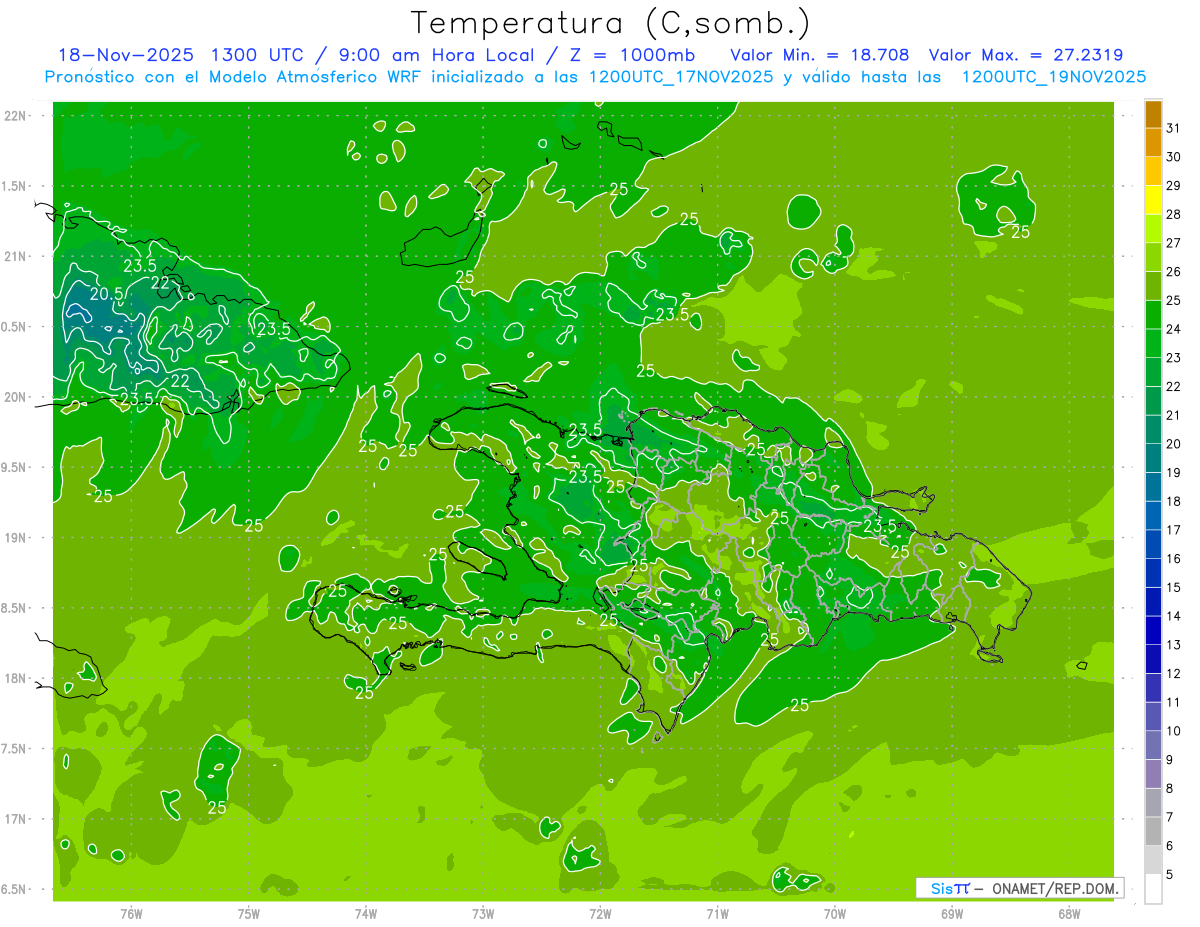This screenshot has height=927, width=1200.
Task: Click the '21N' latitude axis label
Action: pyautogui.click(x=15, y=257)
